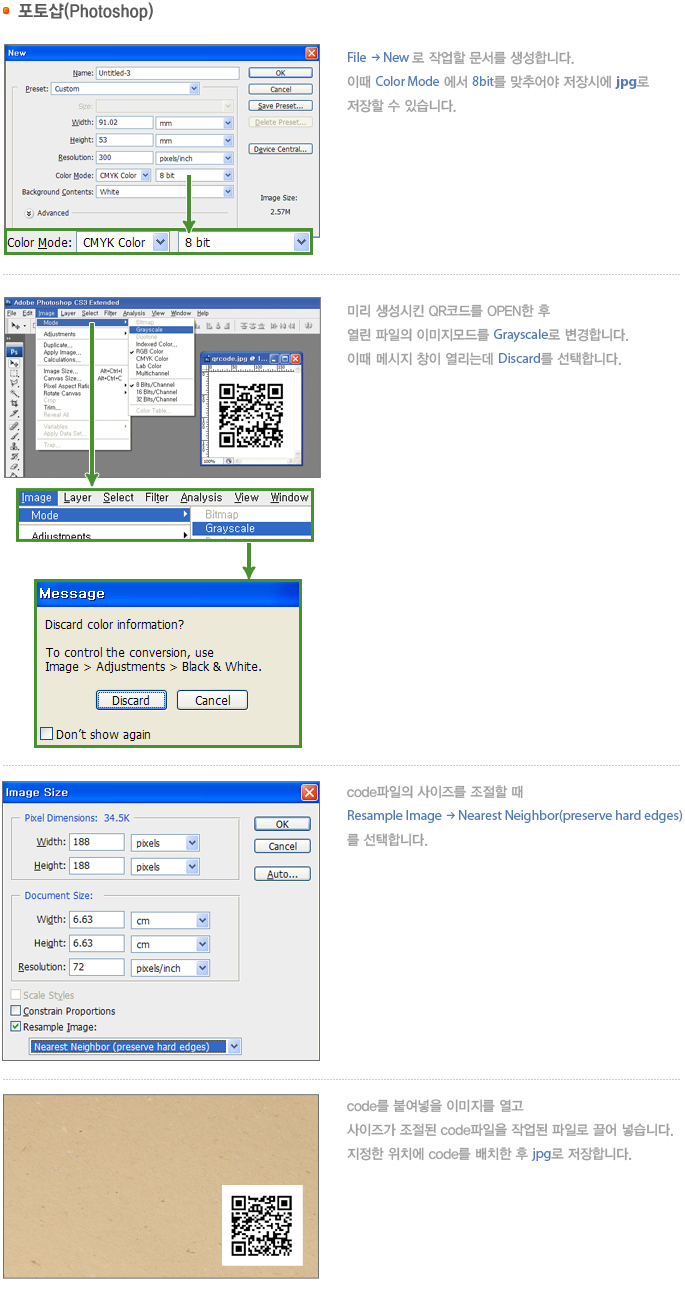
Task: Click Save Preset... button
Action: pos(280,106)
